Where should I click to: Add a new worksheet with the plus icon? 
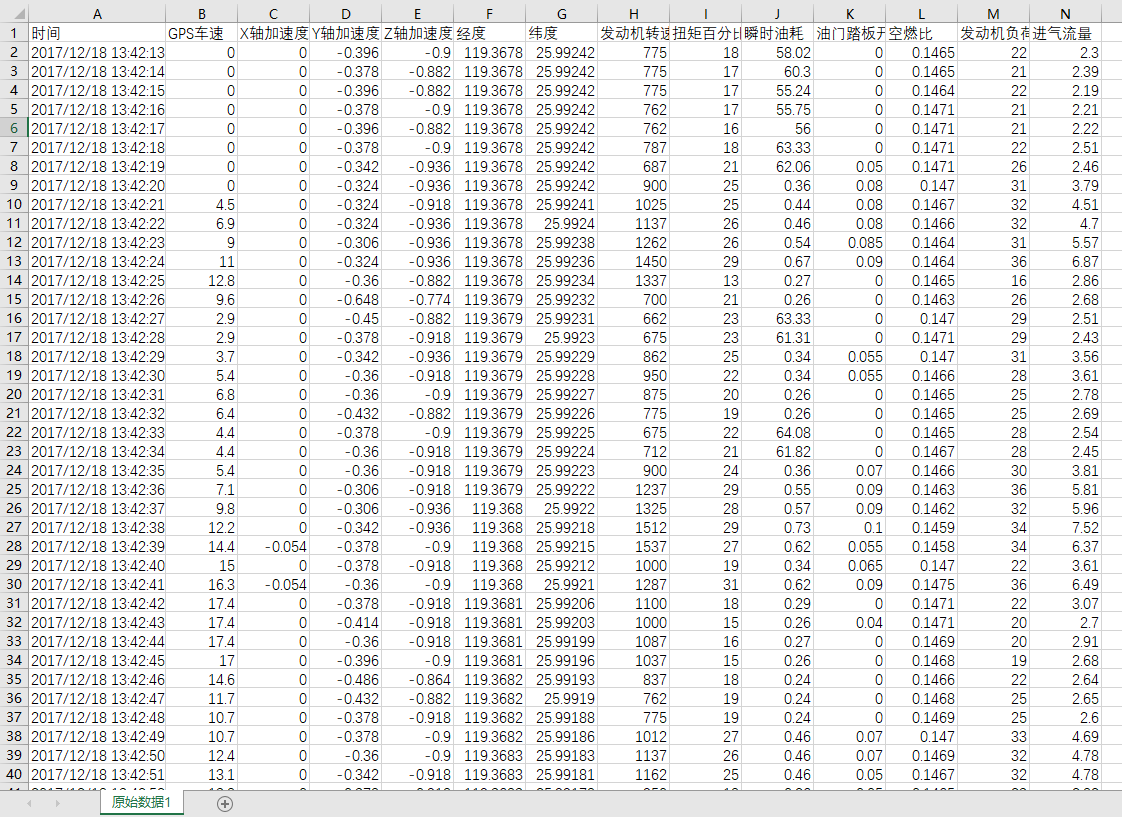pyautogui.click(x=225, y=802)
